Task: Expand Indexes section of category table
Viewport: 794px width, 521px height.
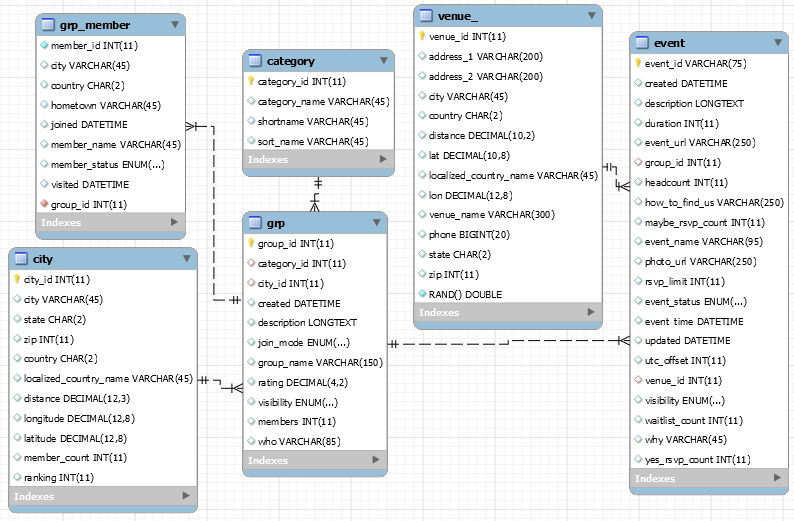Action: coord(383,159)
